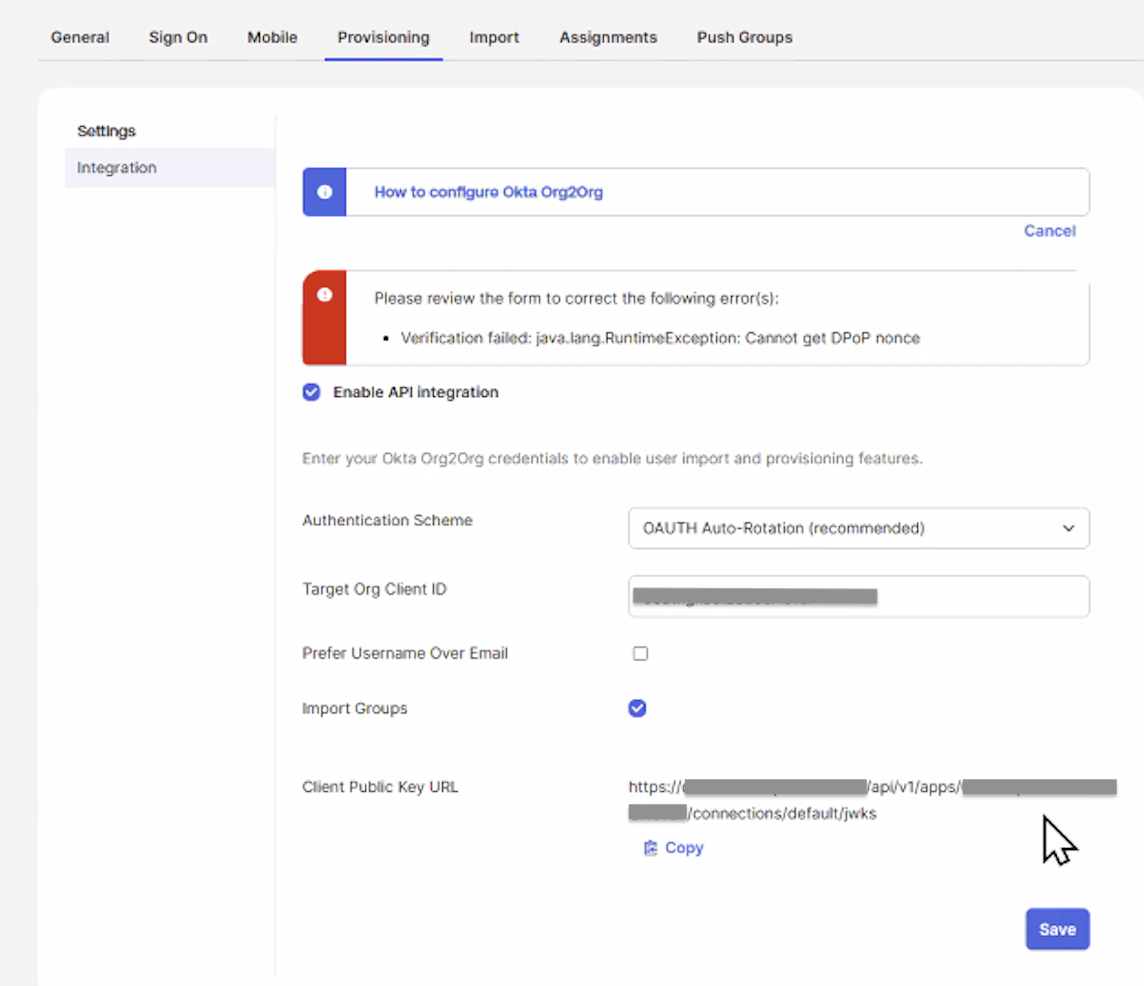Switch to Push Groups tab
The height and width of the screenshot is (986, 1144).
point(744,37)
